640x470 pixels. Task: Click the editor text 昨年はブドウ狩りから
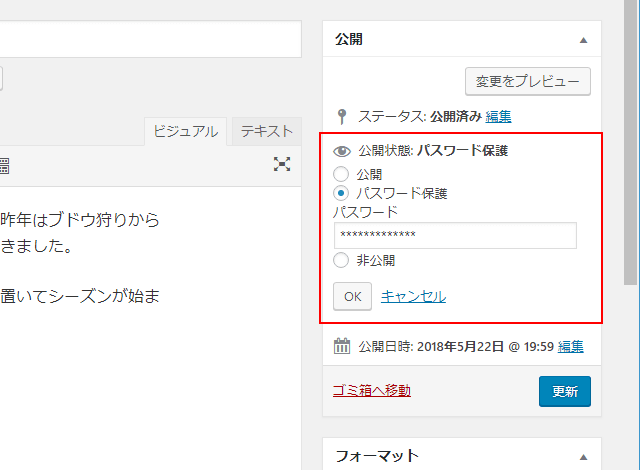click(80, 220)
